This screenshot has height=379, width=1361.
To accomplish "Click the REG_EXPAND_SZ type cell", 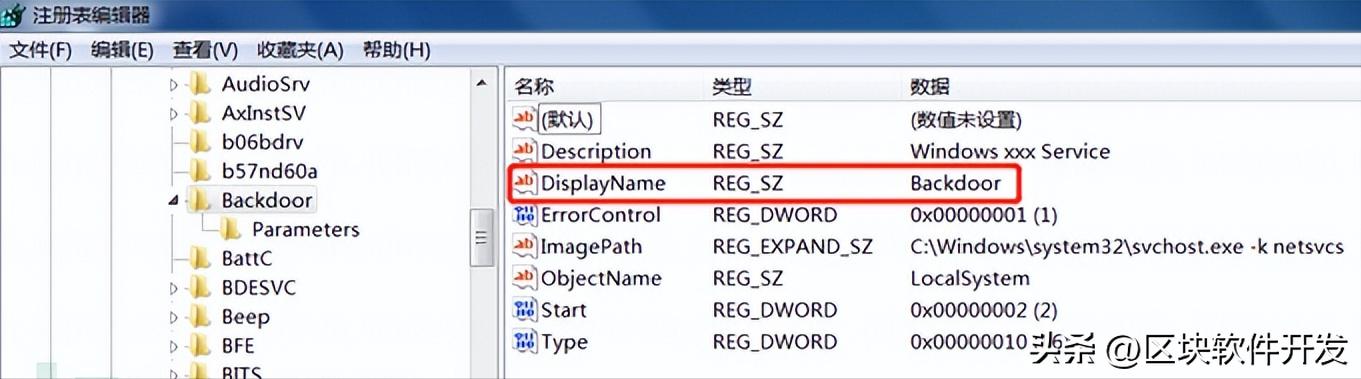I will click(x=792, y=247).
